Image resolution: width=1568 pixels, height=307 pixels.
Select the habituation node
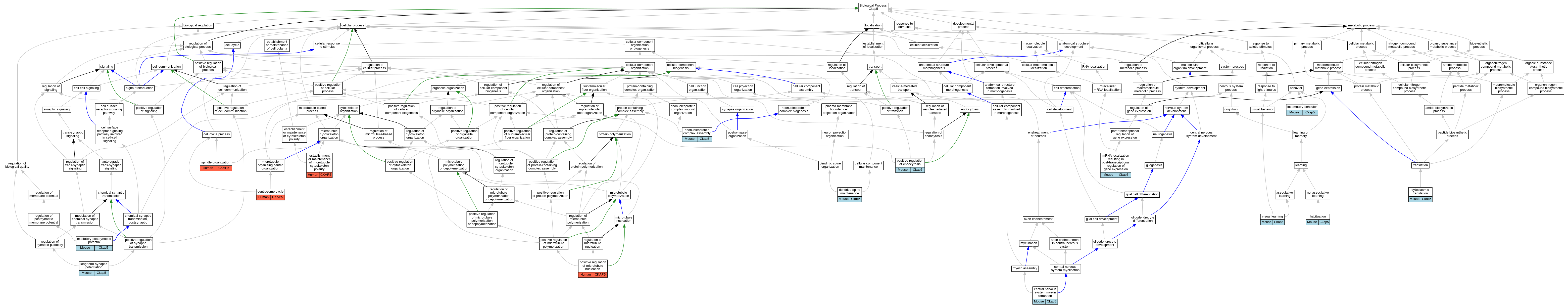(x=1317, y=216)
